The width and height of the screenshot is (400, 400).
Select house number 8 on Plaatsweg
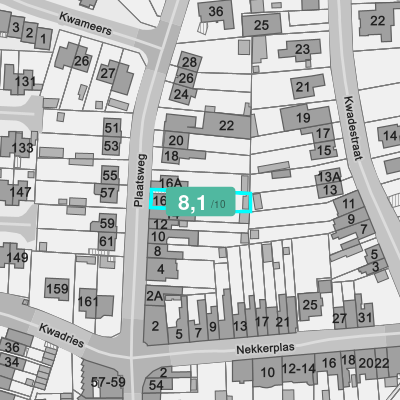click(x=157, y=251)
